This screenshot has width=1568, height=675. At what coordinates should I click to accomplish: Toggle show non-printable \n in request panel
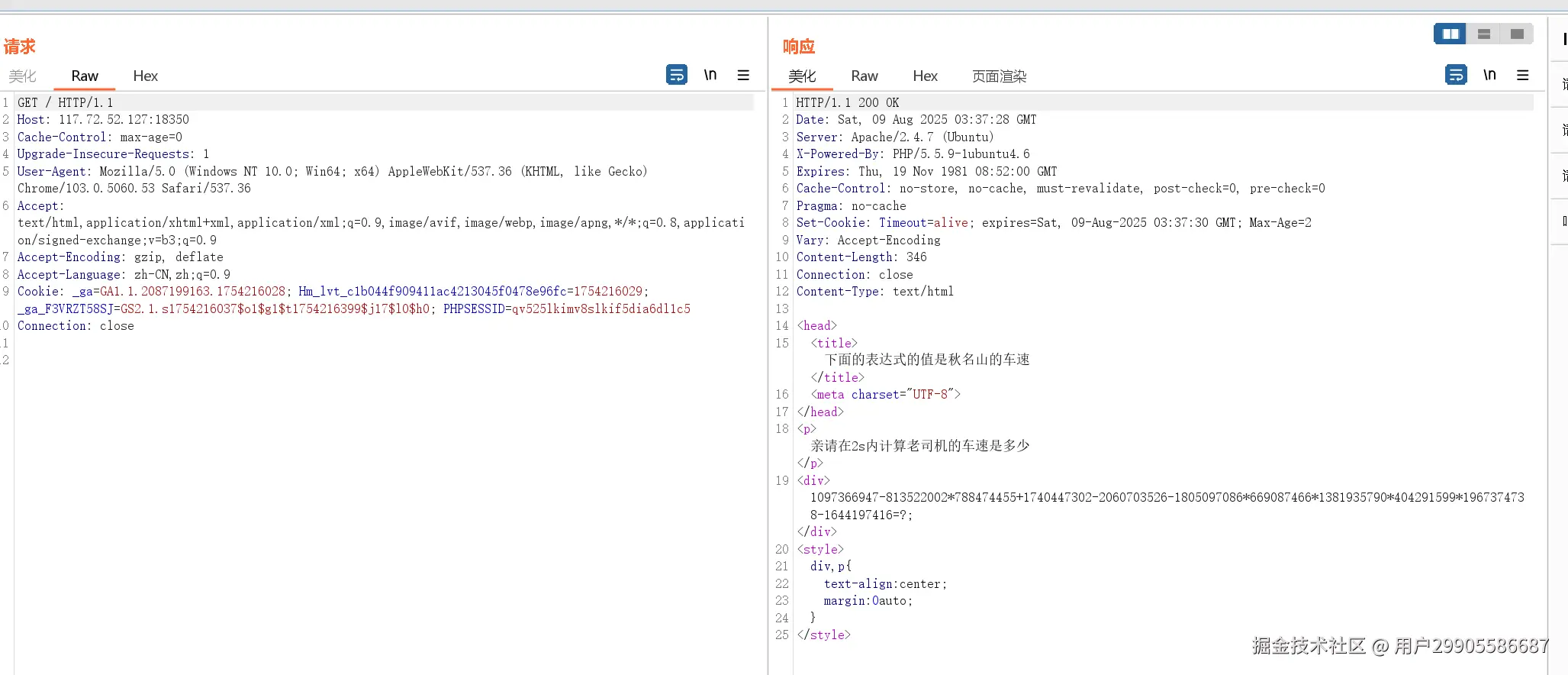click(710, 74)
